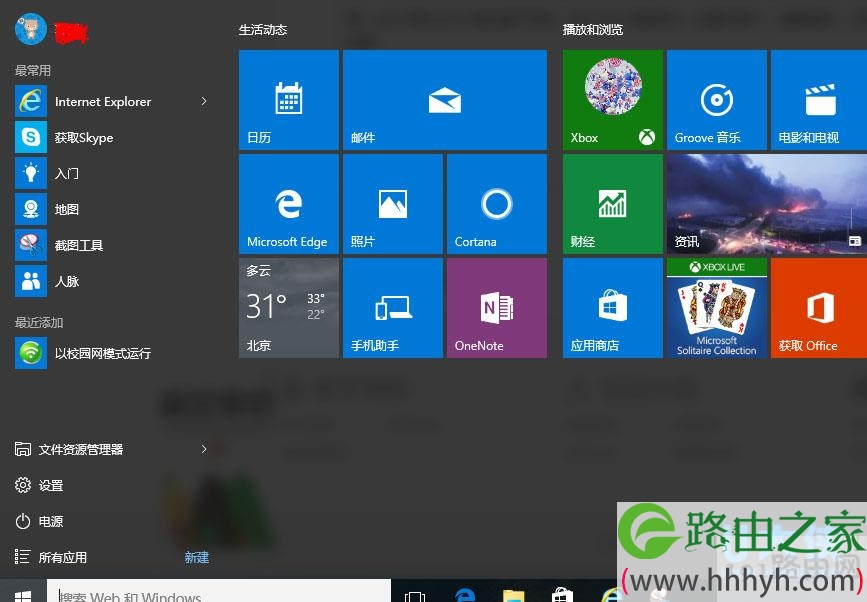The image size is (867, 602).
Task: Open the Photos (照片) tile
Action: (x=393, y=204)
